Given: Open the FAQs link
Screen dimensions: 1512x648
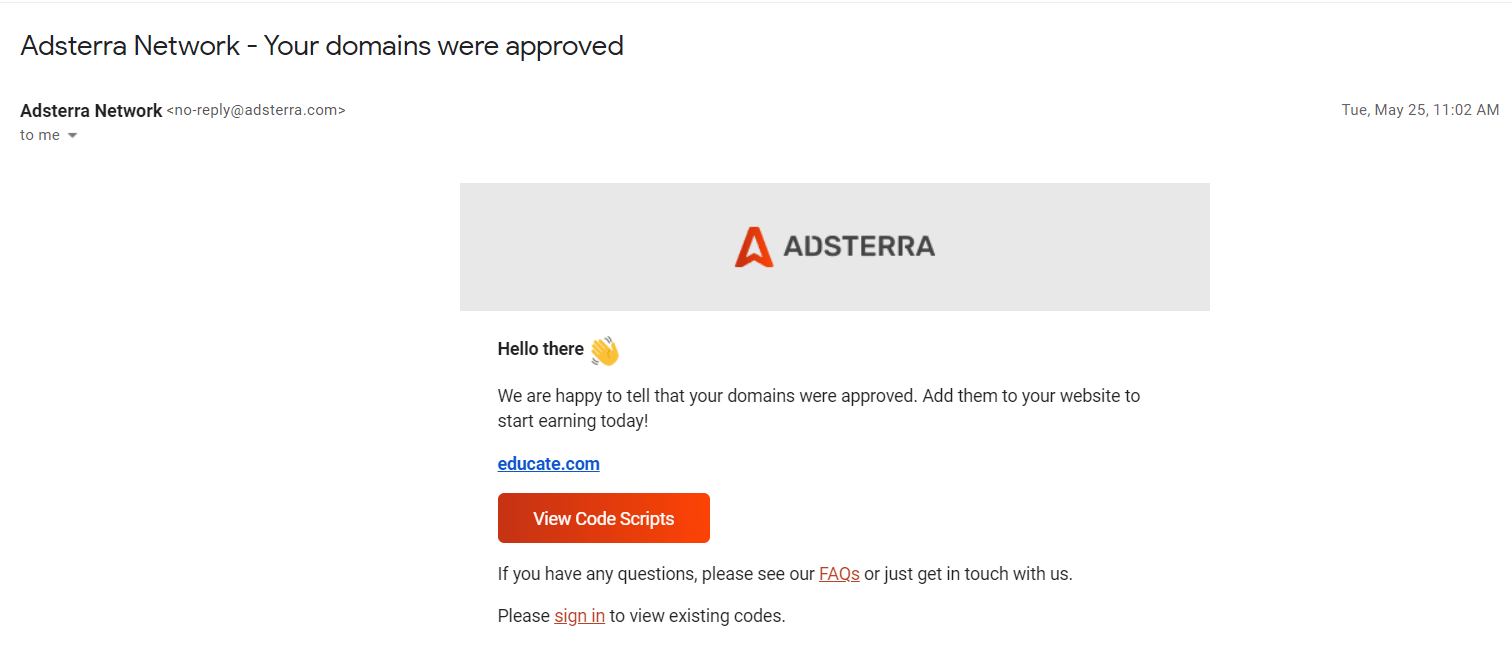Looking at the screenshot, I should [839, 574].
